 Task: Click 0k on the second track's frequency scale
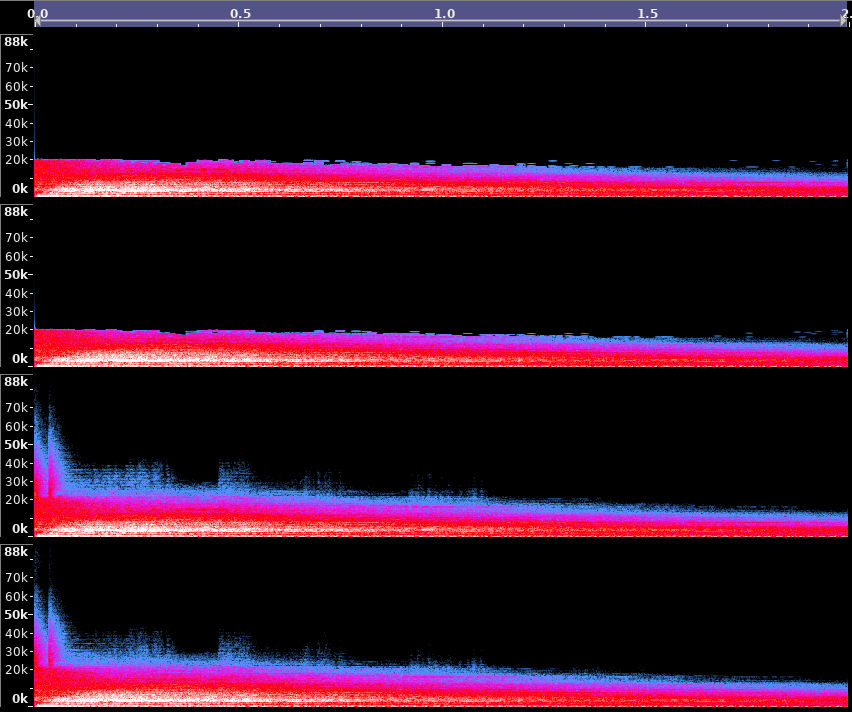pos(20,359)
